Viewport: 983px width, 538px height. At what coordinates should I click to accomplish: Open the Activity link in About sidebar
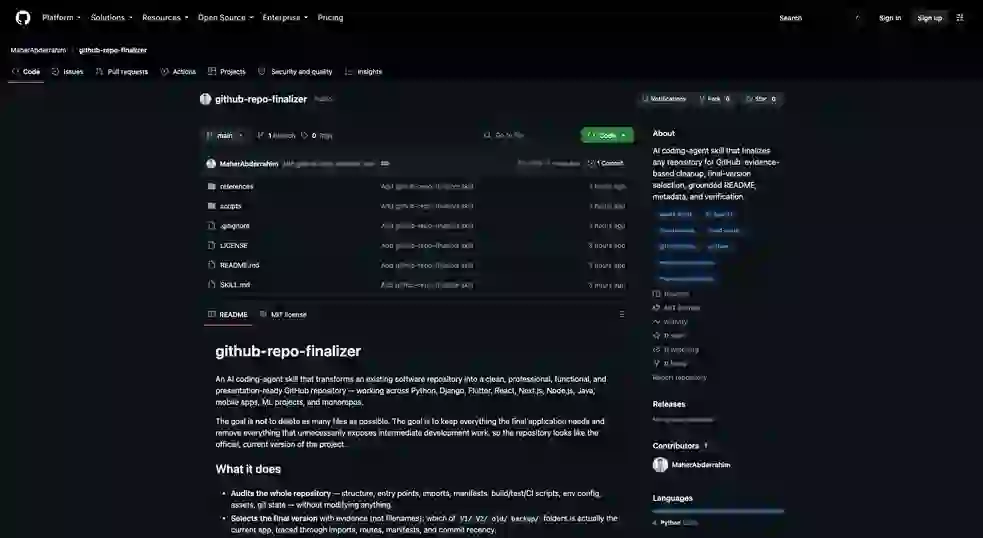click(670, 322)
